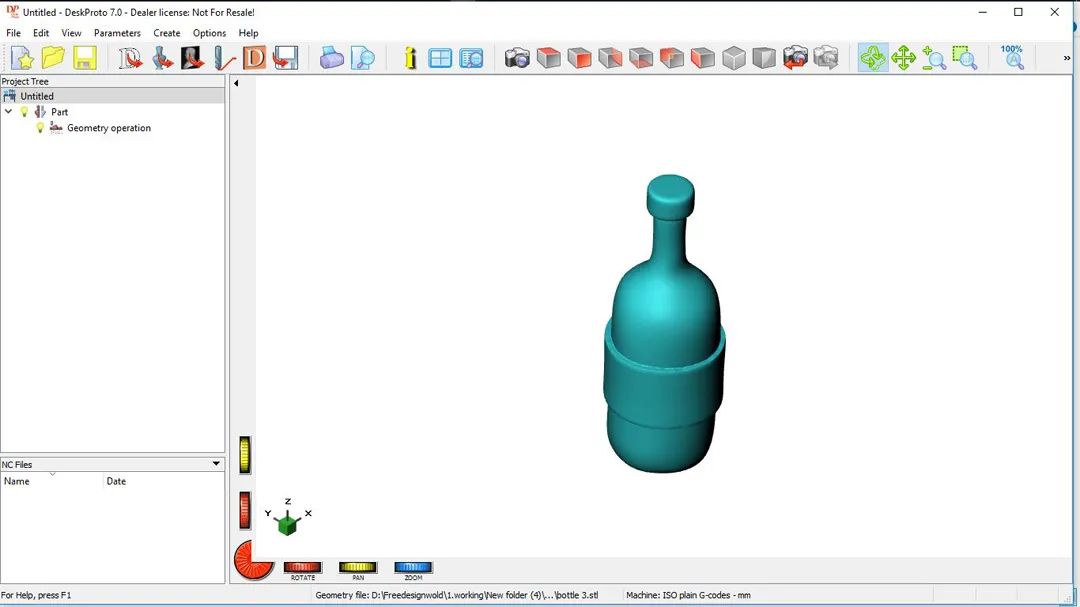Open the NC Files panel dropdown
Screen dimensions: 1080x607
point(216,464)
